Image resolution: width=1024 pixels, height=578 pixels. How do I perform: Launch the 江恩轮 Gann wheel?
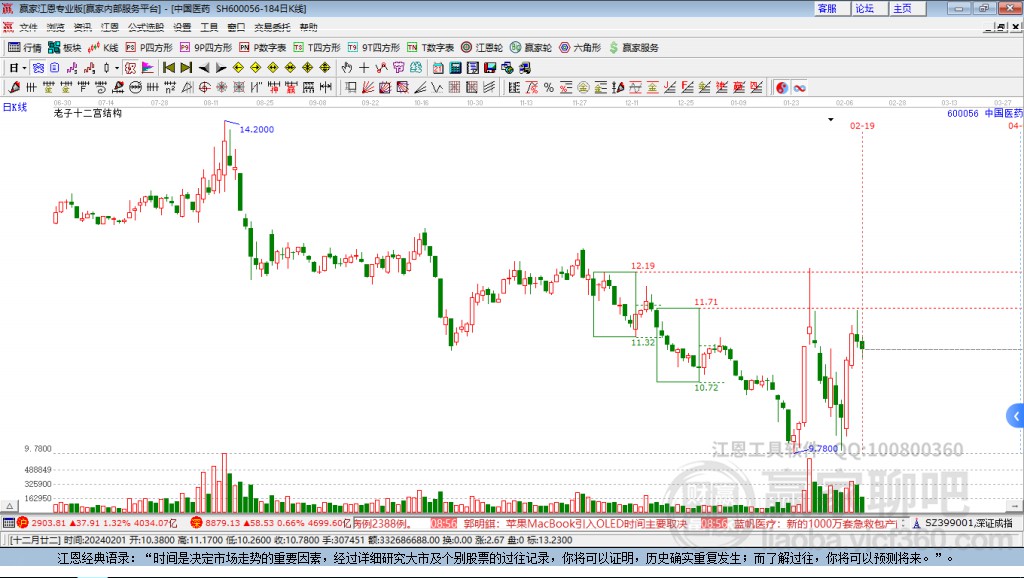click(x=482, y=48)
